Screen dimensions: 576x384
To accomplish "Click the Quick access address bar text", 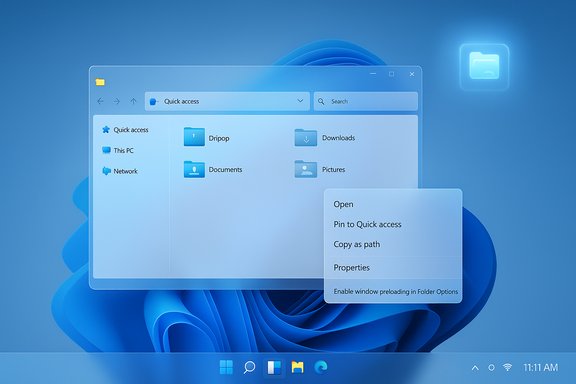I will click(181, 101).
